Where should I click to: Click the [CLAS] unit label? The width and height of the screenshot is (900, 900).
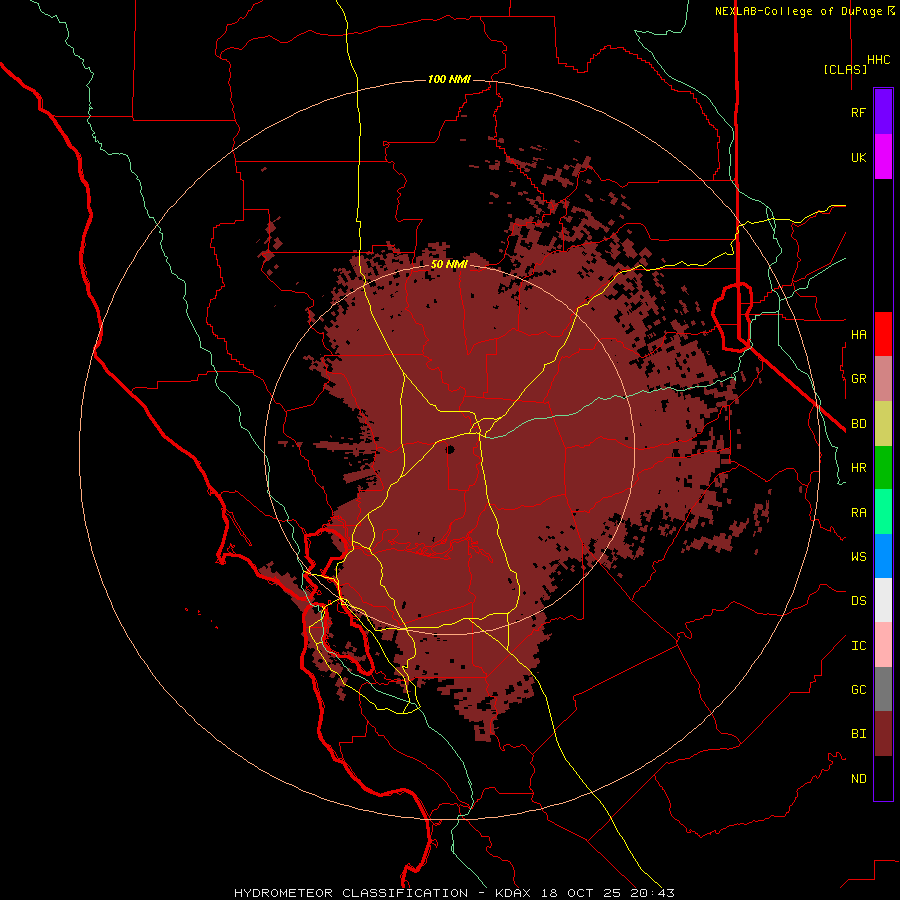[845, 69]
